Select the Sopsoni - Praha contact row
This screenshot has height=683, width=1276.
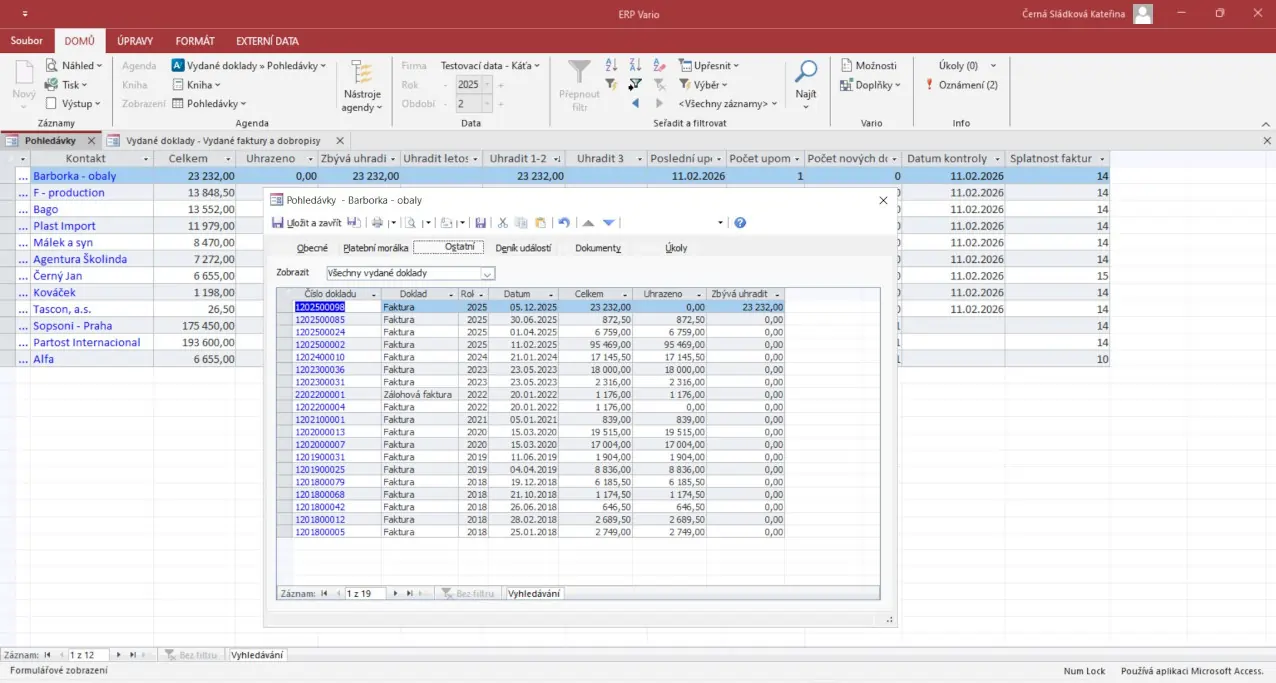point(72,326)
